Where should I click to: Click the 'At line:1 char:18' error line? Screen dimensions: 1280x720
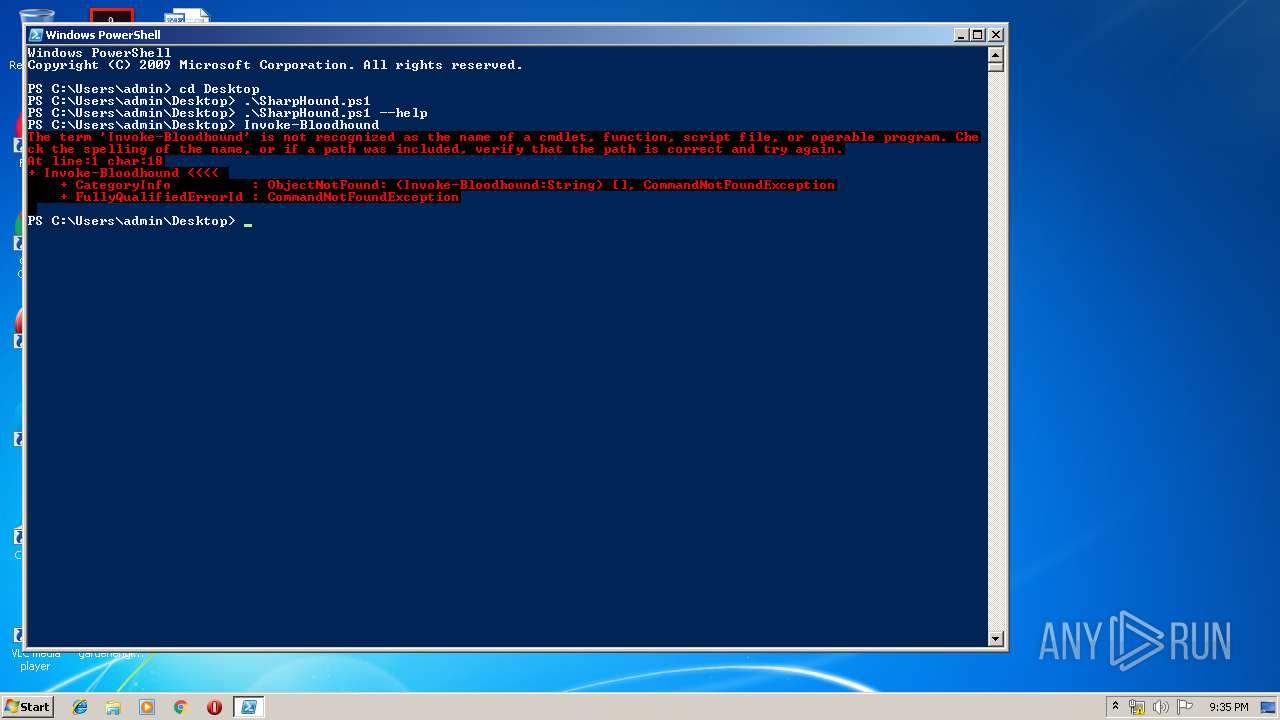95,161
